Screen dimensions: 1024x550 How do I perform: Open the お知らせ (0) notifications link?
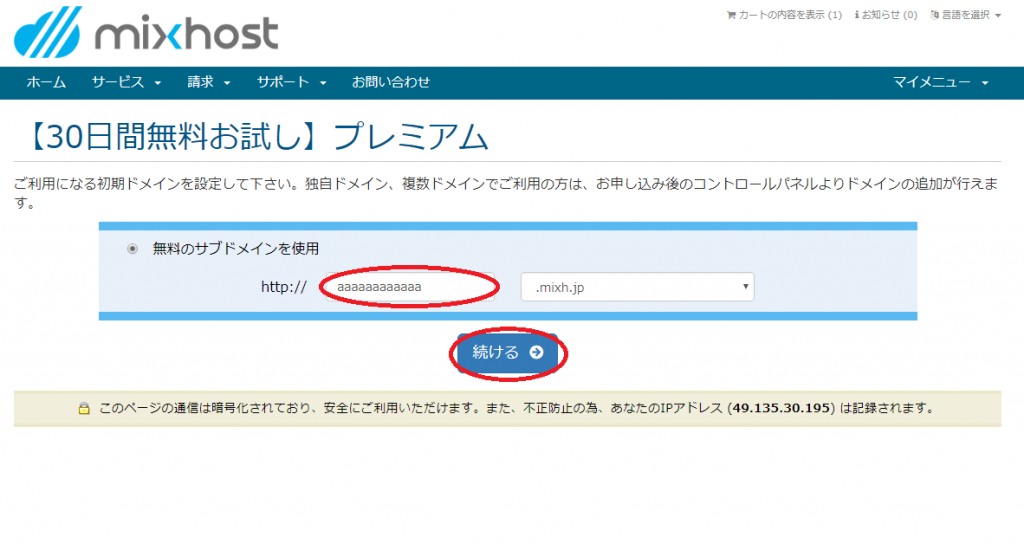[889, 15]
